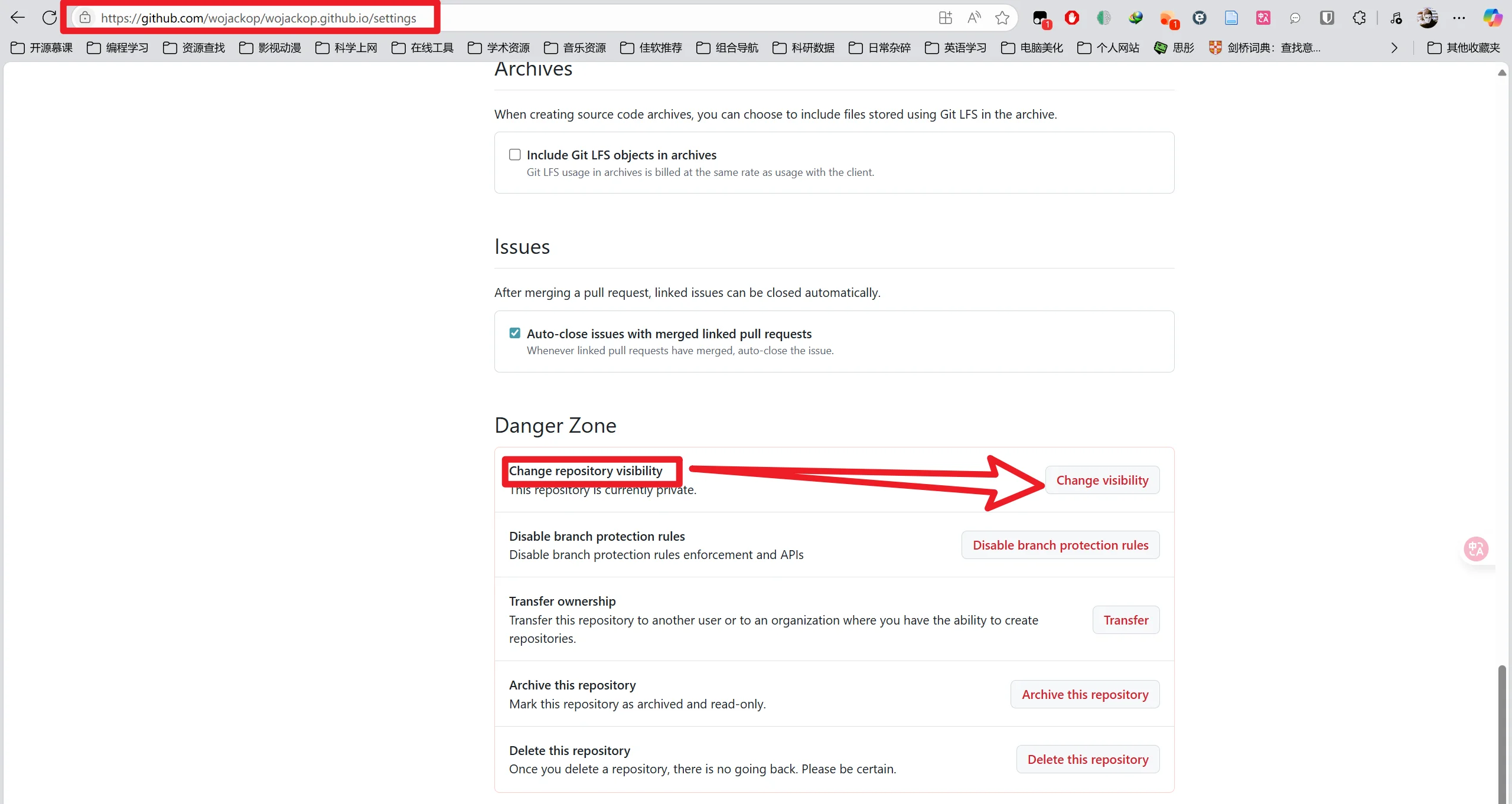
Task: Open the browser three-dots menu
Action: click(1459, 18)
